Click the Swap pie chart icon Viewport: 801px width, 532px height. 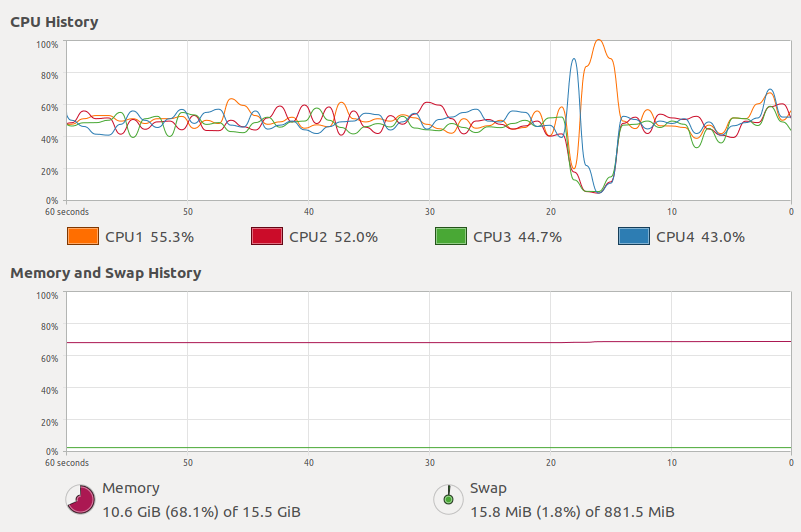click(x=448, y=498)
